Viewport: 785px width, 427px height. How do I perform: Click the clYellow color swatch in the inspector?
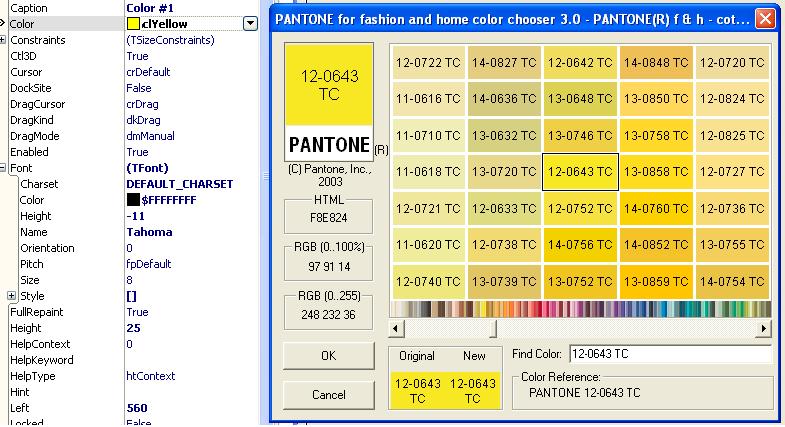(x=133, y=24)
